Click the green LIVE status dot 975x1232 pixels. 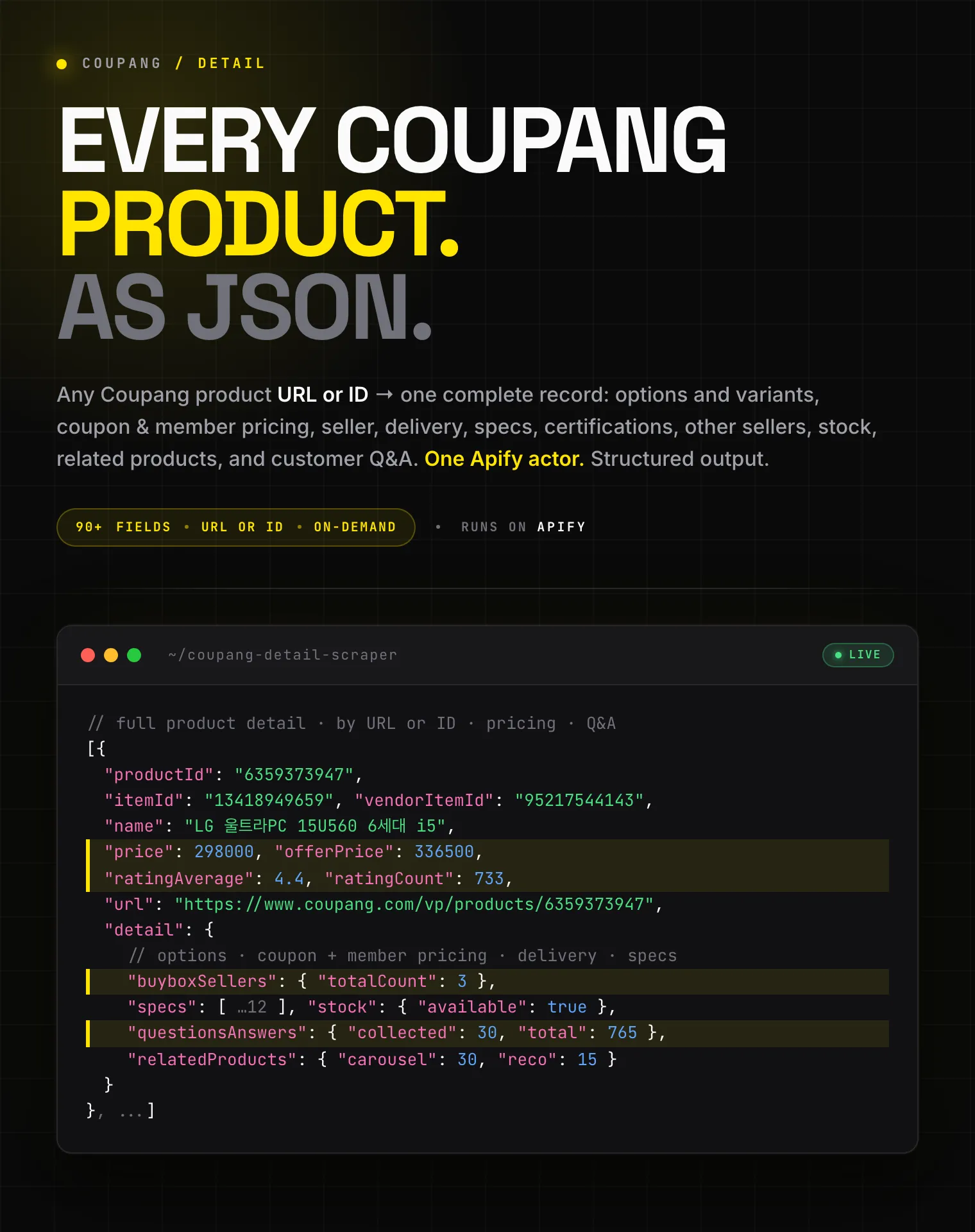click(838, 655)
